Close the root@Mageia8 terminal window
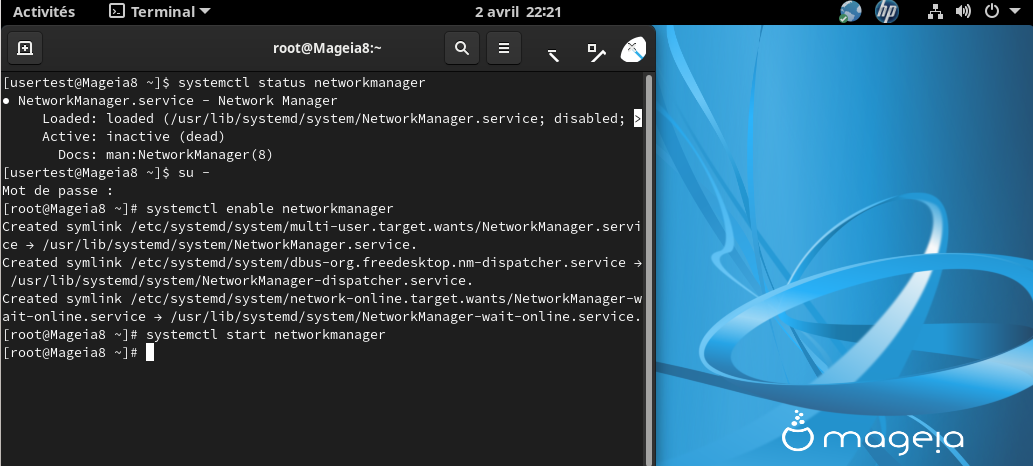The width and height of the screenshot is (1033, 466). [x=634, y=49]
